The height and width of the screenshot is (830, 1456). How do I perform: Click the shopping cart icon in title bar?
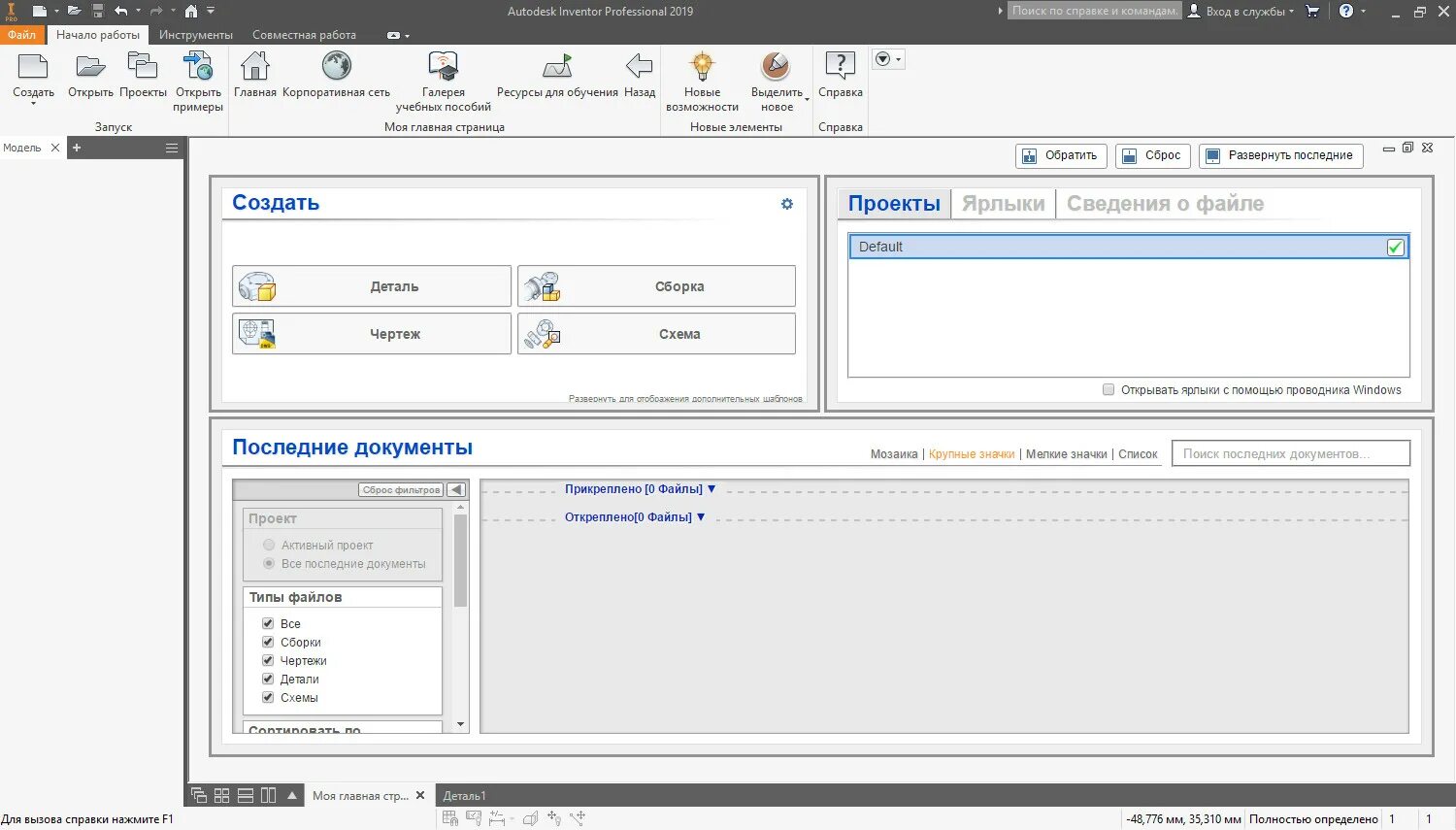point(1312,12)
